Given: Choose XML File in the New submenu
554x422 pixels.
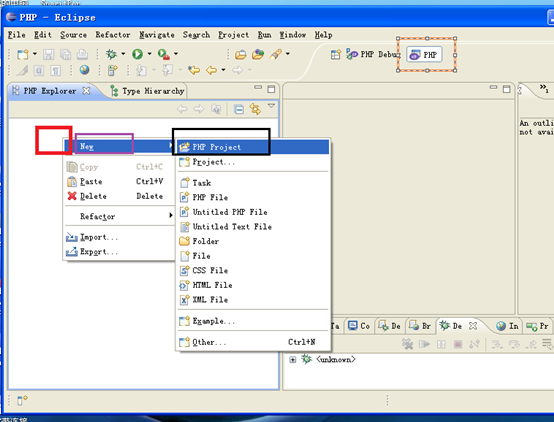Looking at the screenshot, I should [x=253, y=300].
